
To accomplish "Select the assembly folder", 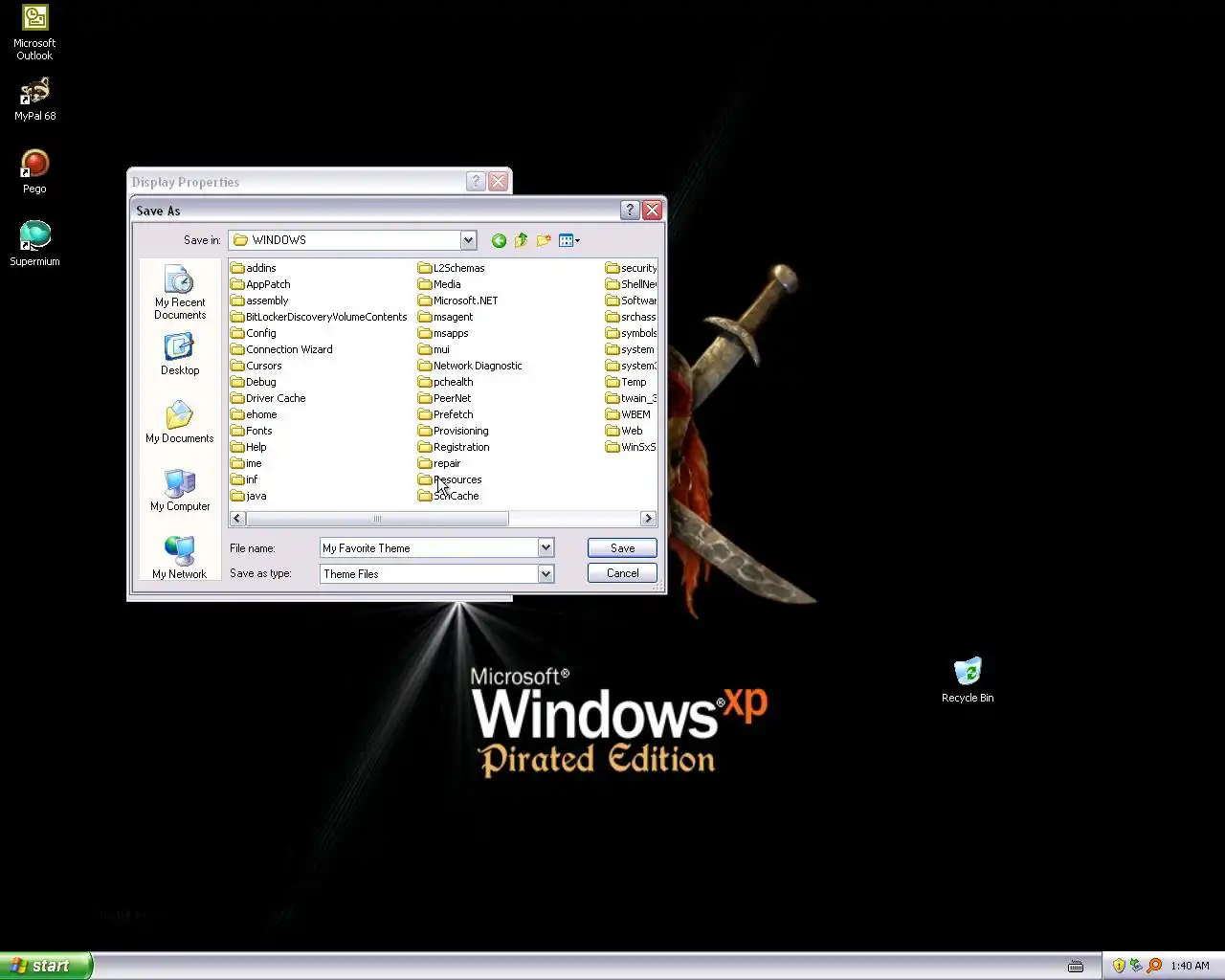I will pos(259,301).
